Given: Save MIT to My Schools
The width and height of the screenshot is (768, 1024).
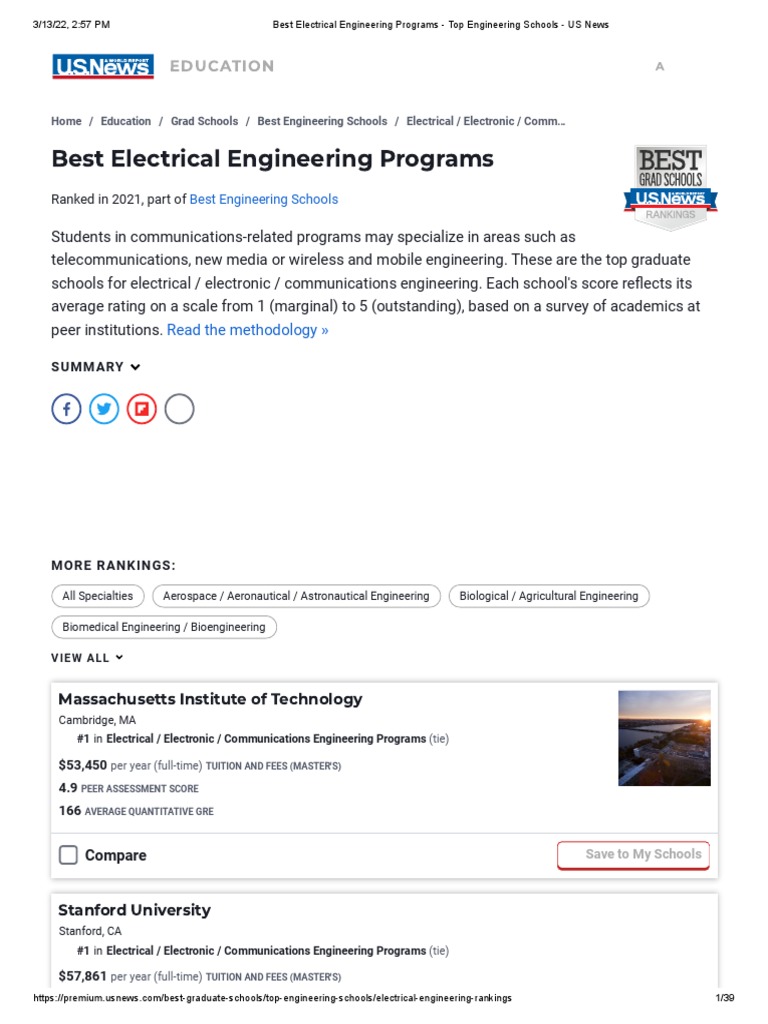Looking at the screenshot, I should click(x=633, y=855).
